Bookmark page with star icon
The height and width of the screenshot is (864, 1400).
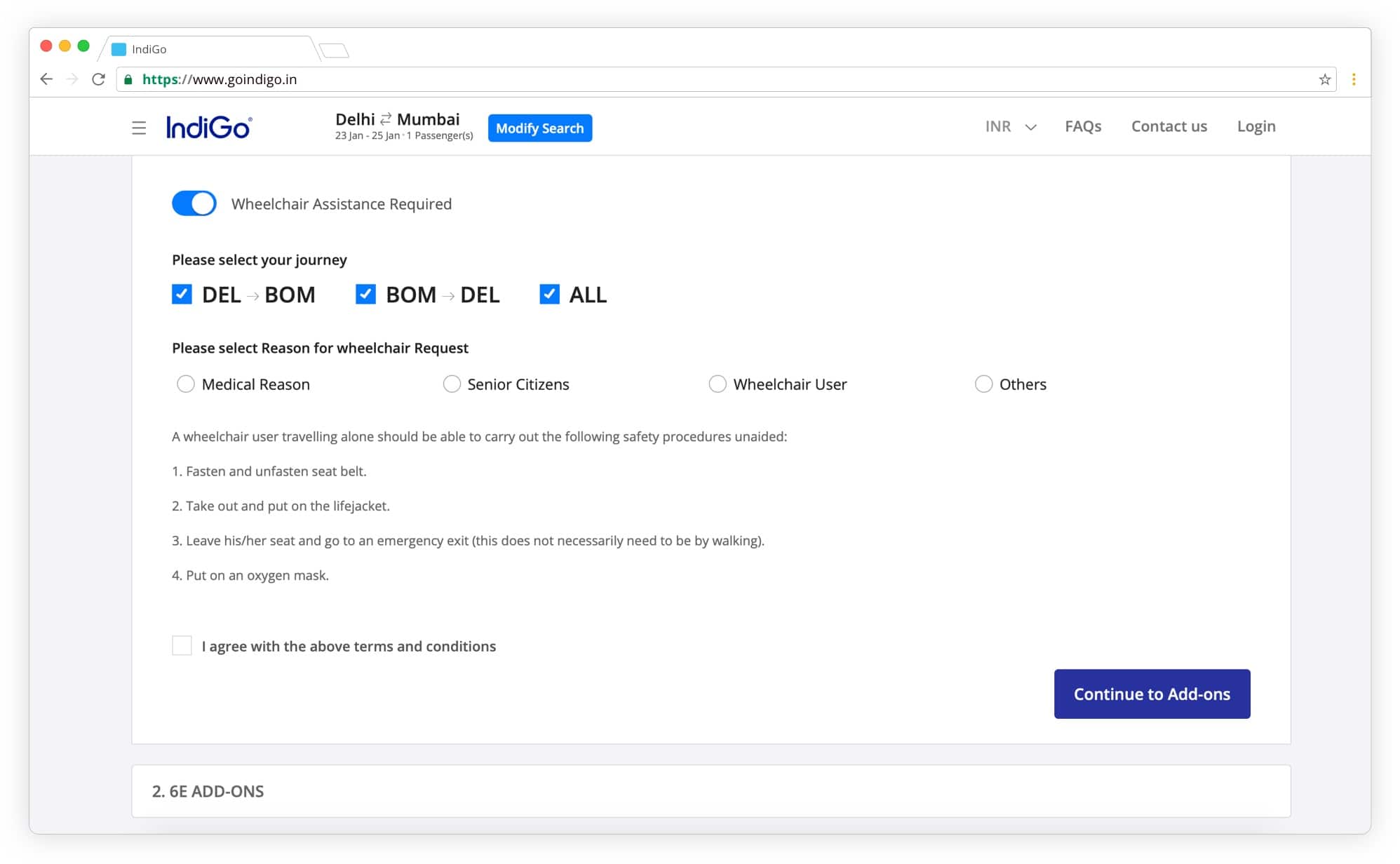click(x=1324, y=79)
